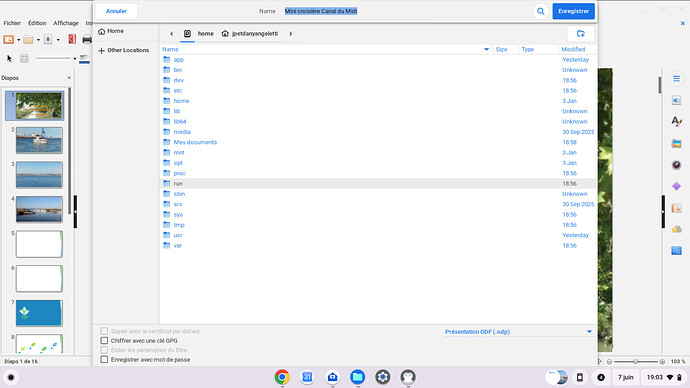Image resolution: width=690 pixels, height=388 pixels.
Task: Select the Mes documents folder
Action: click(x=378, y=142)
